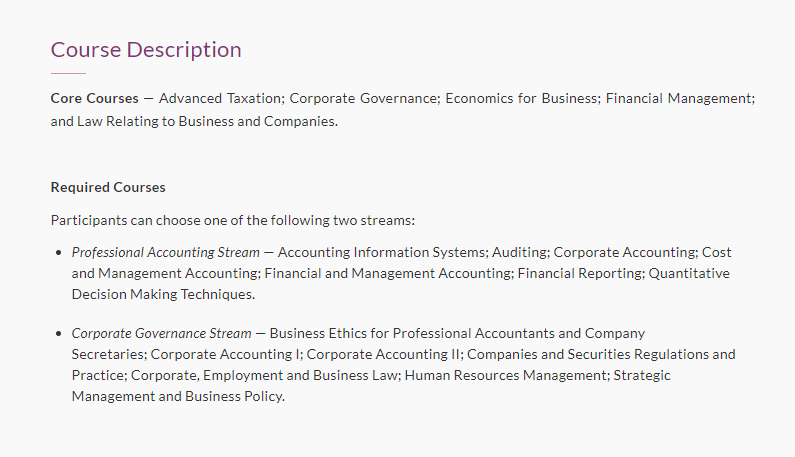Click the text Financial Reporting

click(580, 273)
